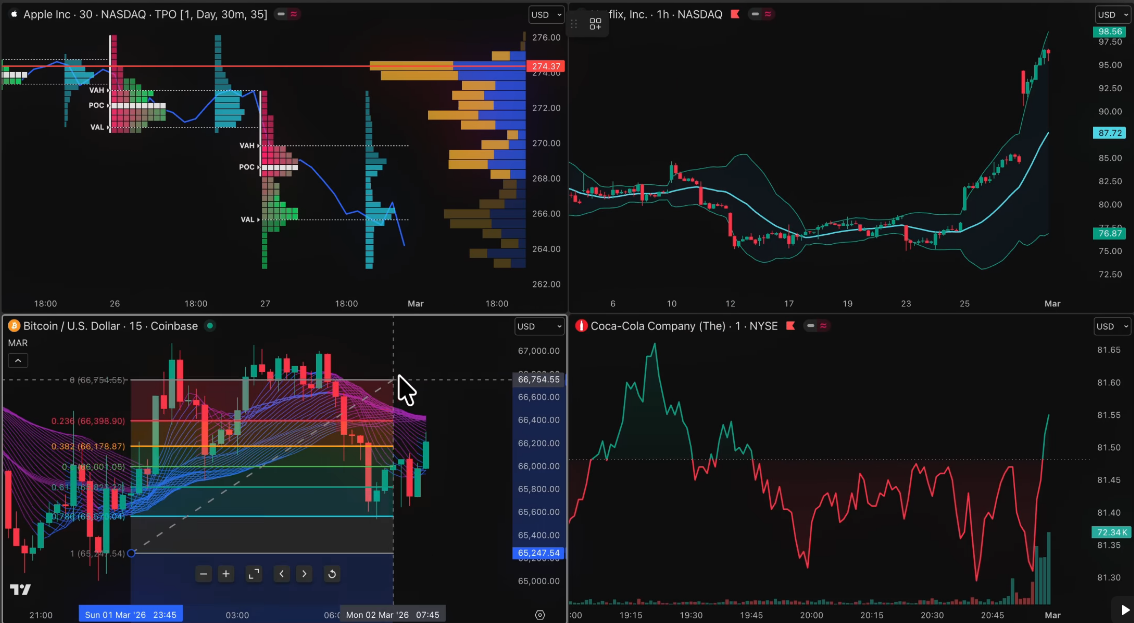Click the red flag icon next to Coca-Cola title
The width and height of the screenshot is (1134, 623).
point(790,326)
